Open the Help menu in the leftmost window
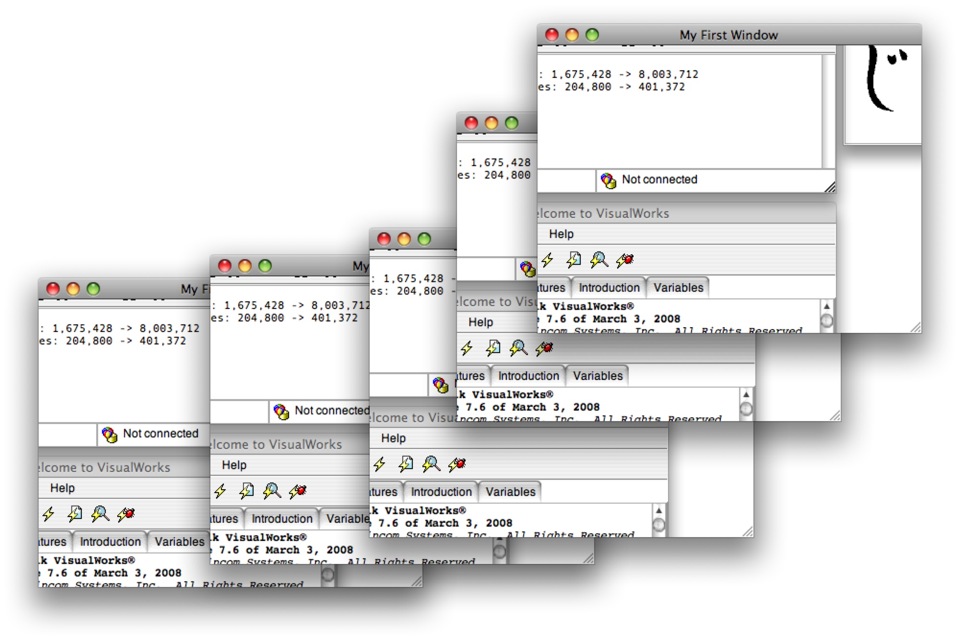The width and height of the screenshot is (960, 640). (x=62, y=488)
